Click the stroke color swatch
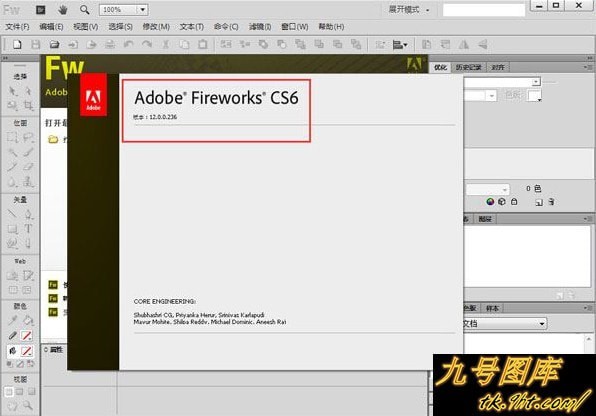This screenshot has width=596, height=416. (x=26, y=336)
